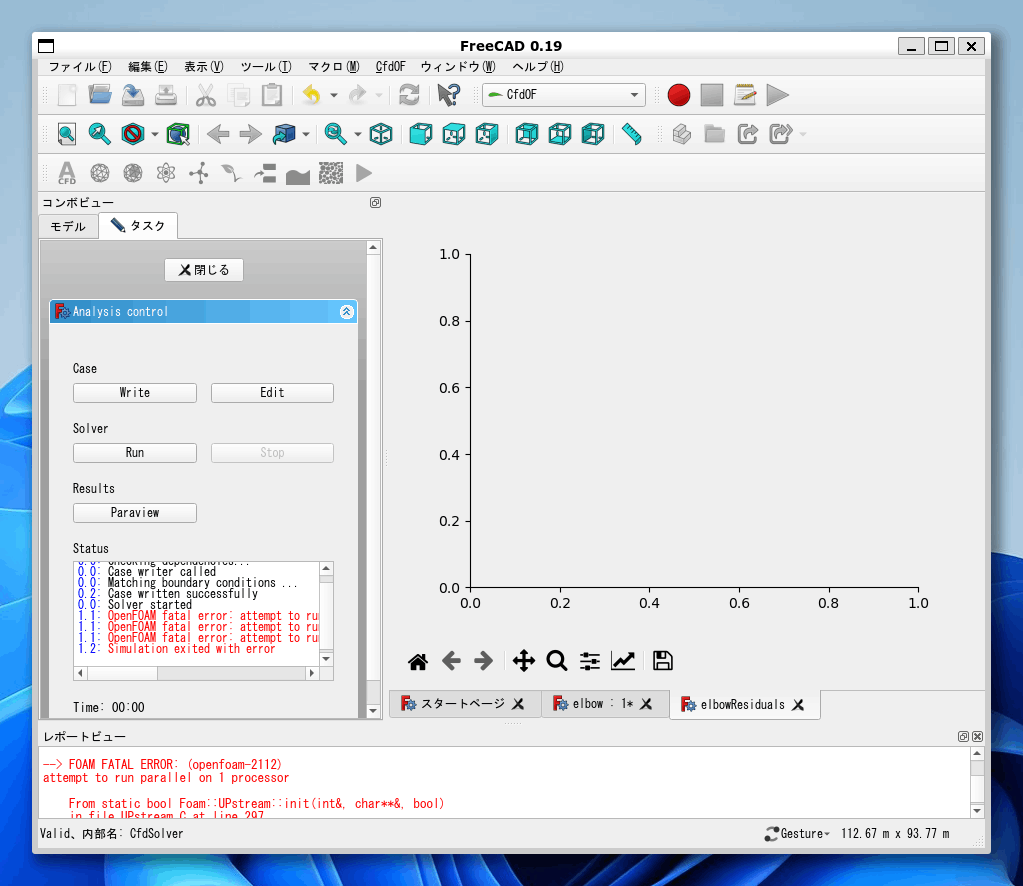Click the 閉じる button

coord(204,270)
